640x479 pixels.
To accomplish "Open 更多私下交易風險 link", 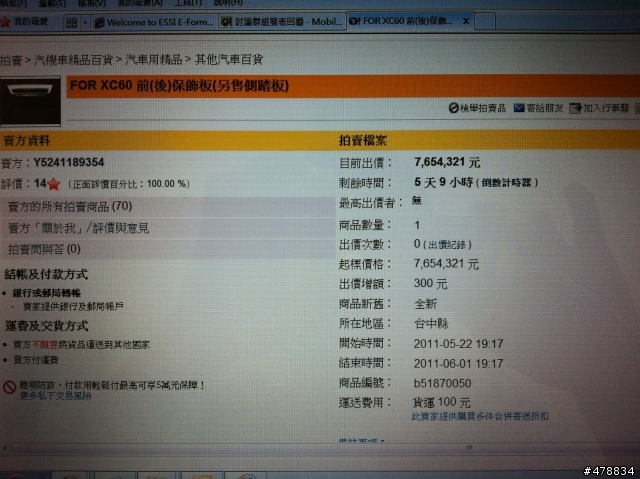I will tap(56, 396).
